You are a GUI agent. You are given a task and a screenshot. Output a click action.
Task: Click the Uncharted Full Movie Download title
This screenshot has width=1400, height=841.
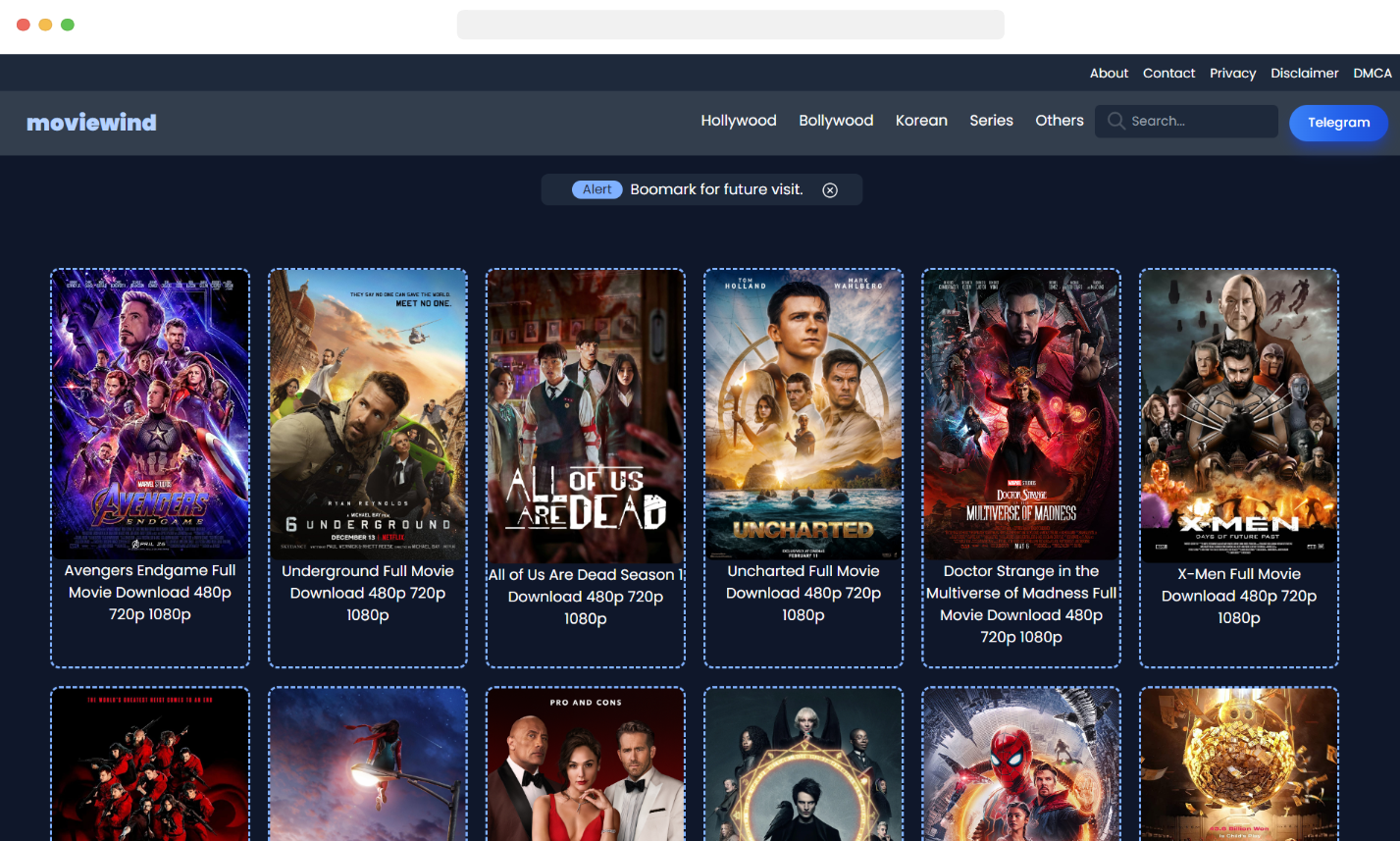[x=804, y=593]
